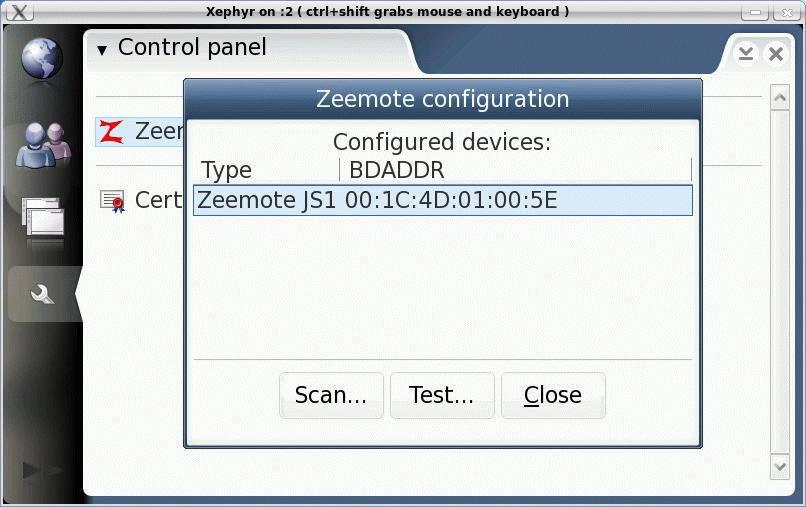Screen dimensions: 806x507
Task: Click the X logo in Xephyr title bar
Action: [x=20, y=11]
